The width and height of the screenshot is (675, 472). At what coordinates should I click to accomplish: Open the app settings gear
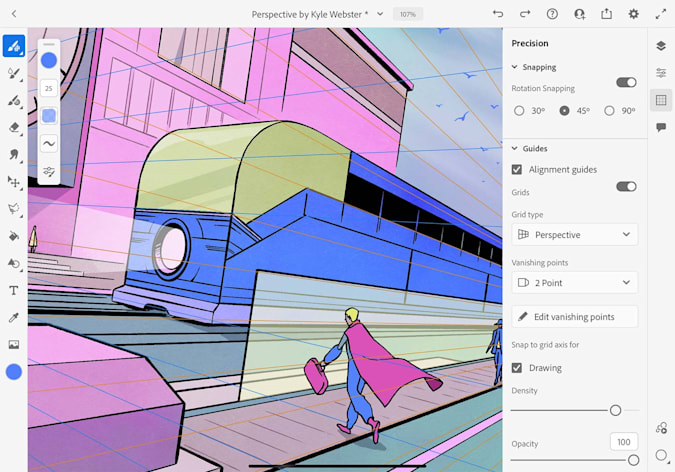pyautogui.click(x=633, y=14)
